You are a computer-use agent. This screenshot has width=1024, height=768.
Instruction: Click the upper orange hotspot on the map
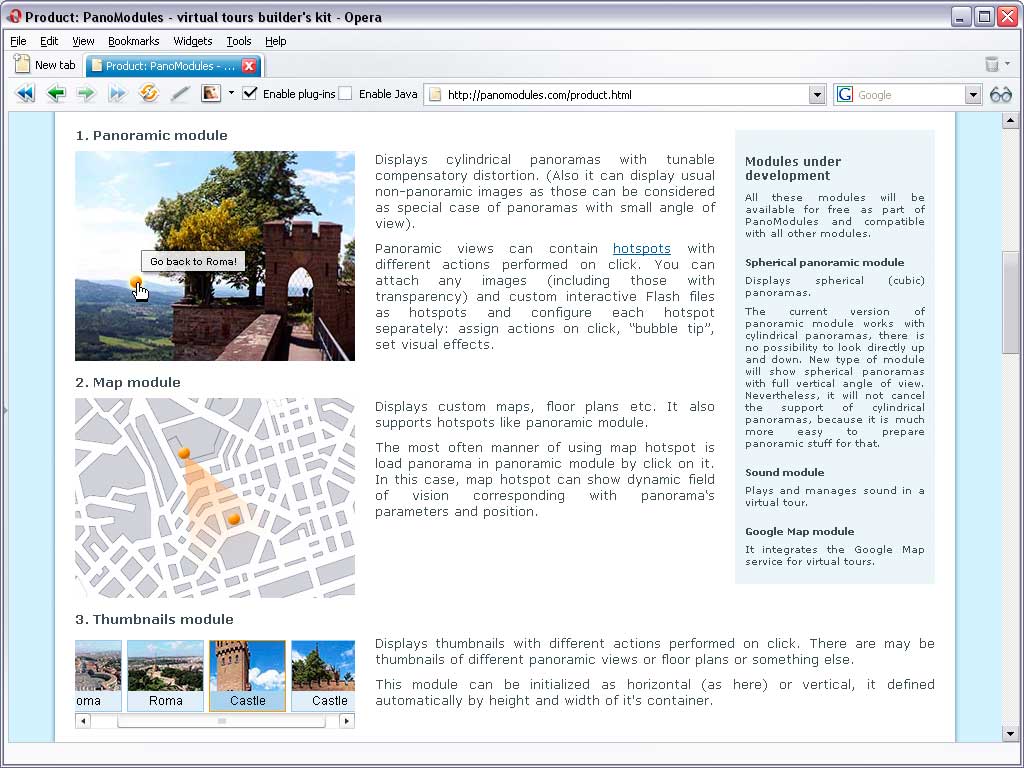coord(184,453)
